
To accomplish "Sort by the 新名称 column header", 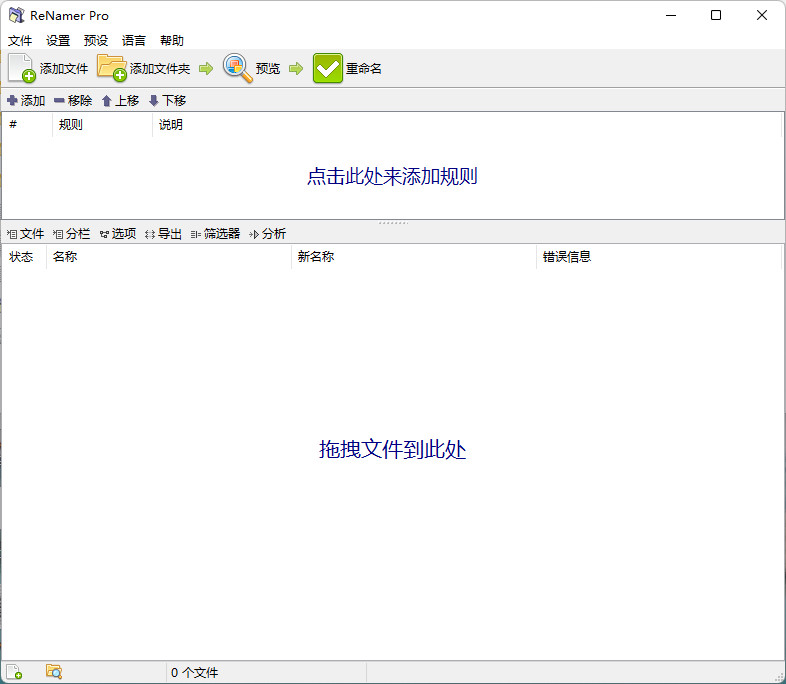I will coord(414,257).
